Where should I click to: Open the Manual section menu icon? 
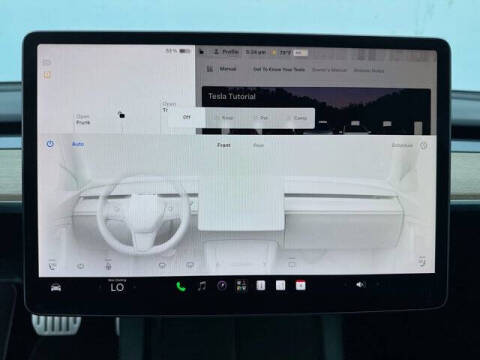click(210, 69)
